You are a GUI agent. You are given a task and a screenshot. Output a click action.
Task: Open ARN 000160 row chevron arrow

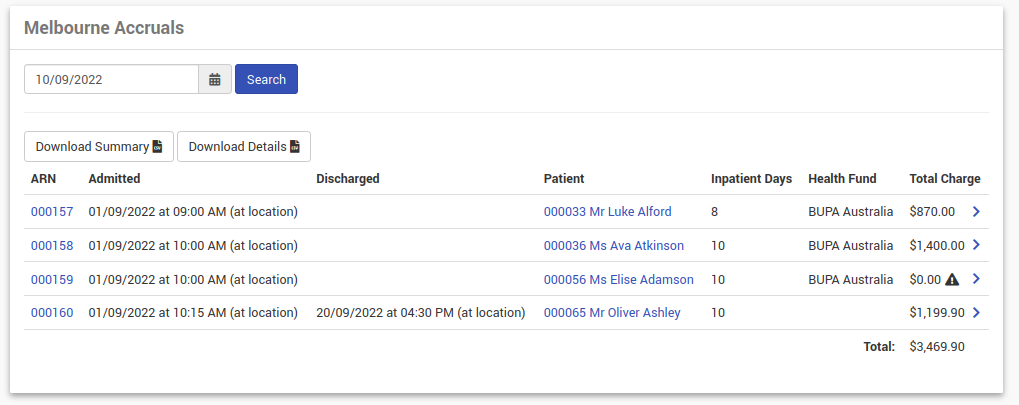click(976, 313)
